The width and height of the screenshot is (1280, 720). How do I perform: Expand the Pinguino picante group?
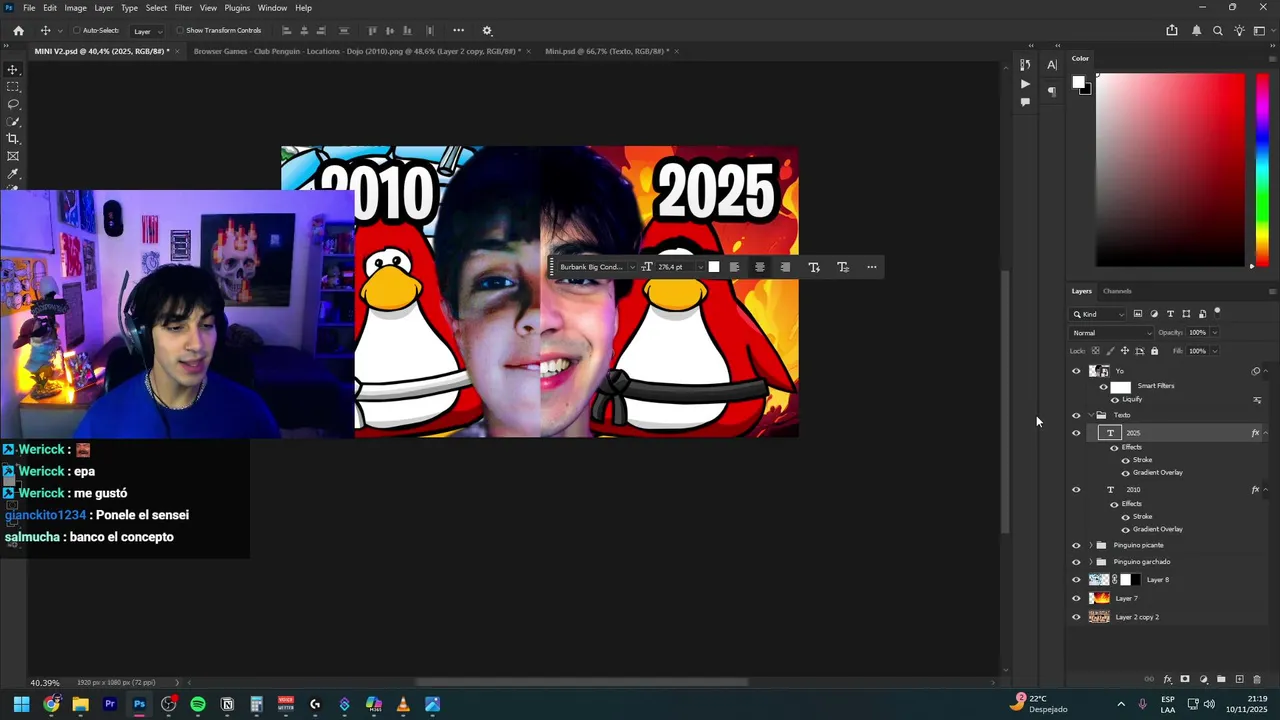[1091, 546]
